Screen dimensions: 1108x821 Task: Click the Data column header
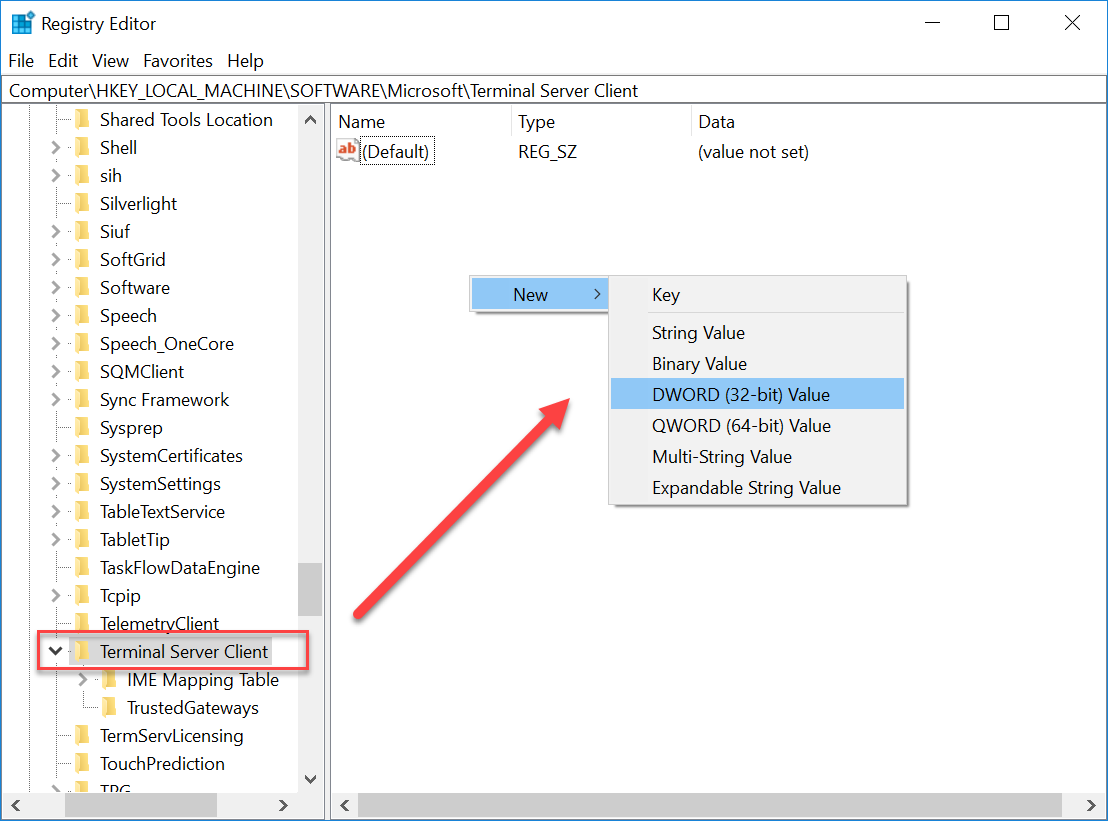tap(716, 122)
